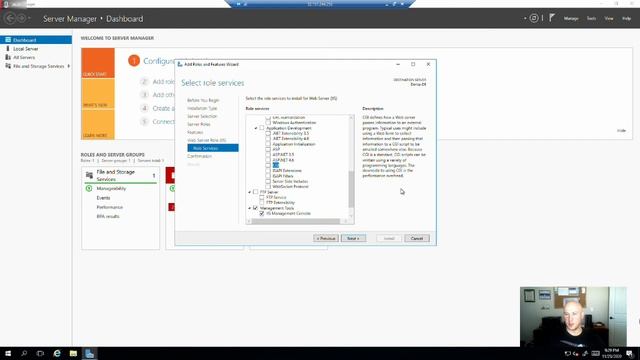Check the FTP Server checkbox
Image resolution: width=640 pixels, height=360 pixels.
click(256, 192)
